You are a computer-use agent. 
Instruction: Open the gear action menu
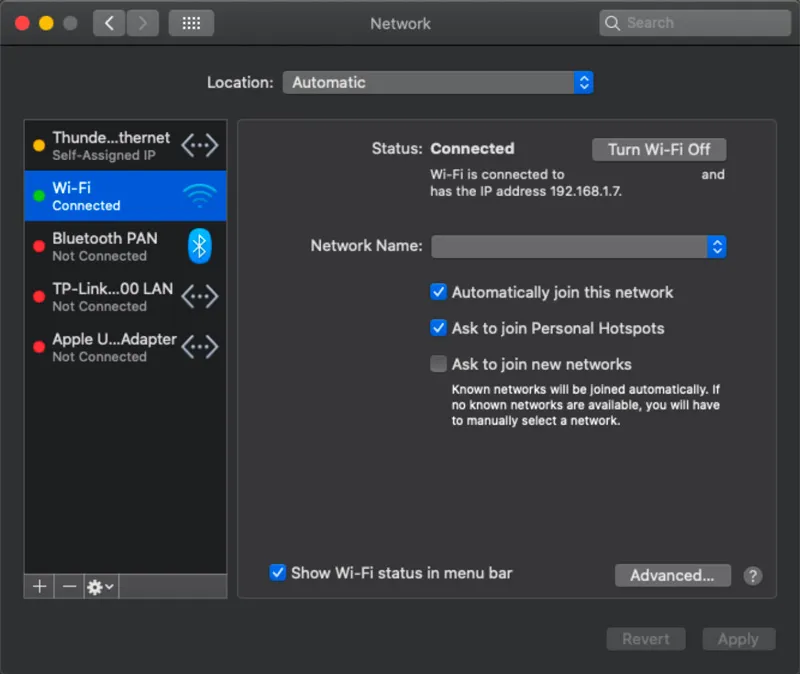tap(101, 587)
